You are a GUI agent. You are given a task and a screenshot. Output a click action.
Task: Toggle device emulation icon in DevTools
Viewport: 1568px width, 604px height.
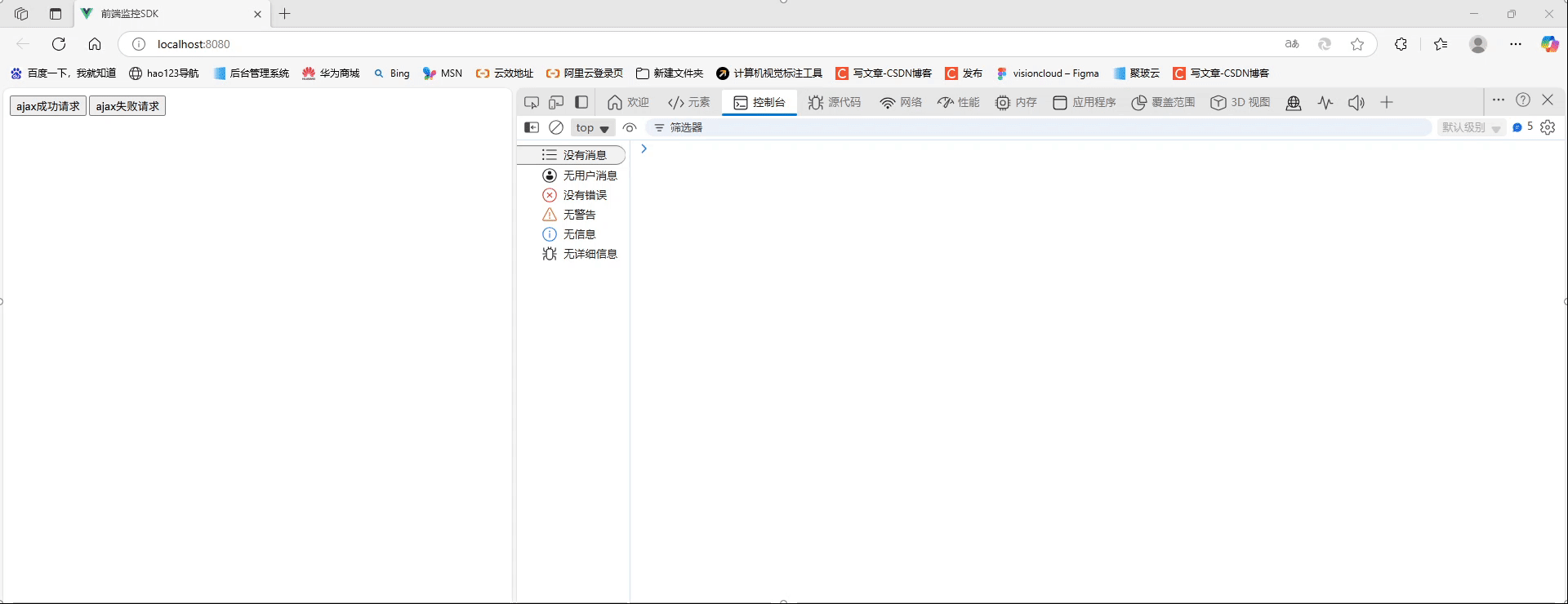coord(556,102)
